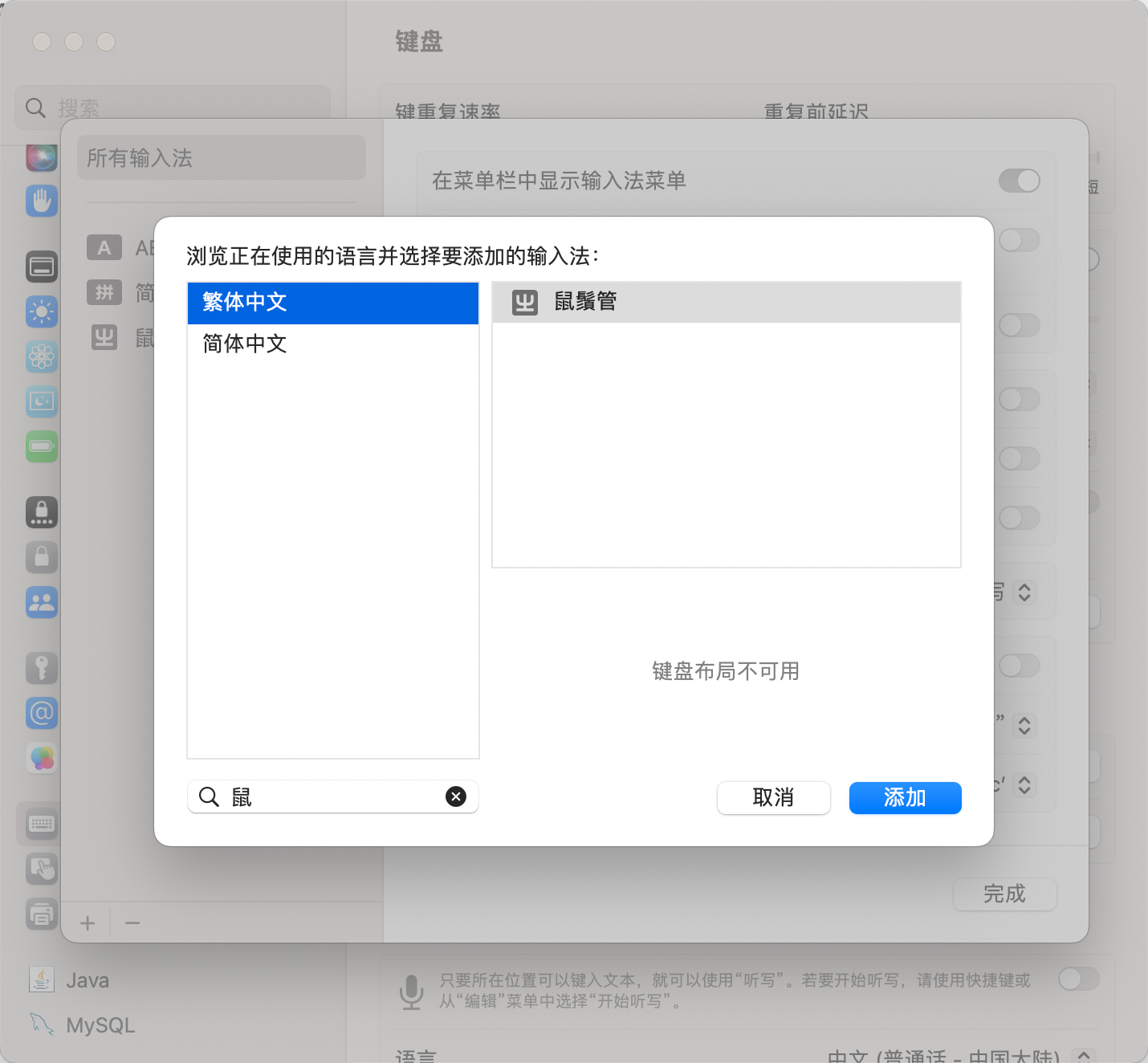1148x1063 pixels.
Task: Select the 拼 Pinyin input source icon
Action: (x=104, y=292)
